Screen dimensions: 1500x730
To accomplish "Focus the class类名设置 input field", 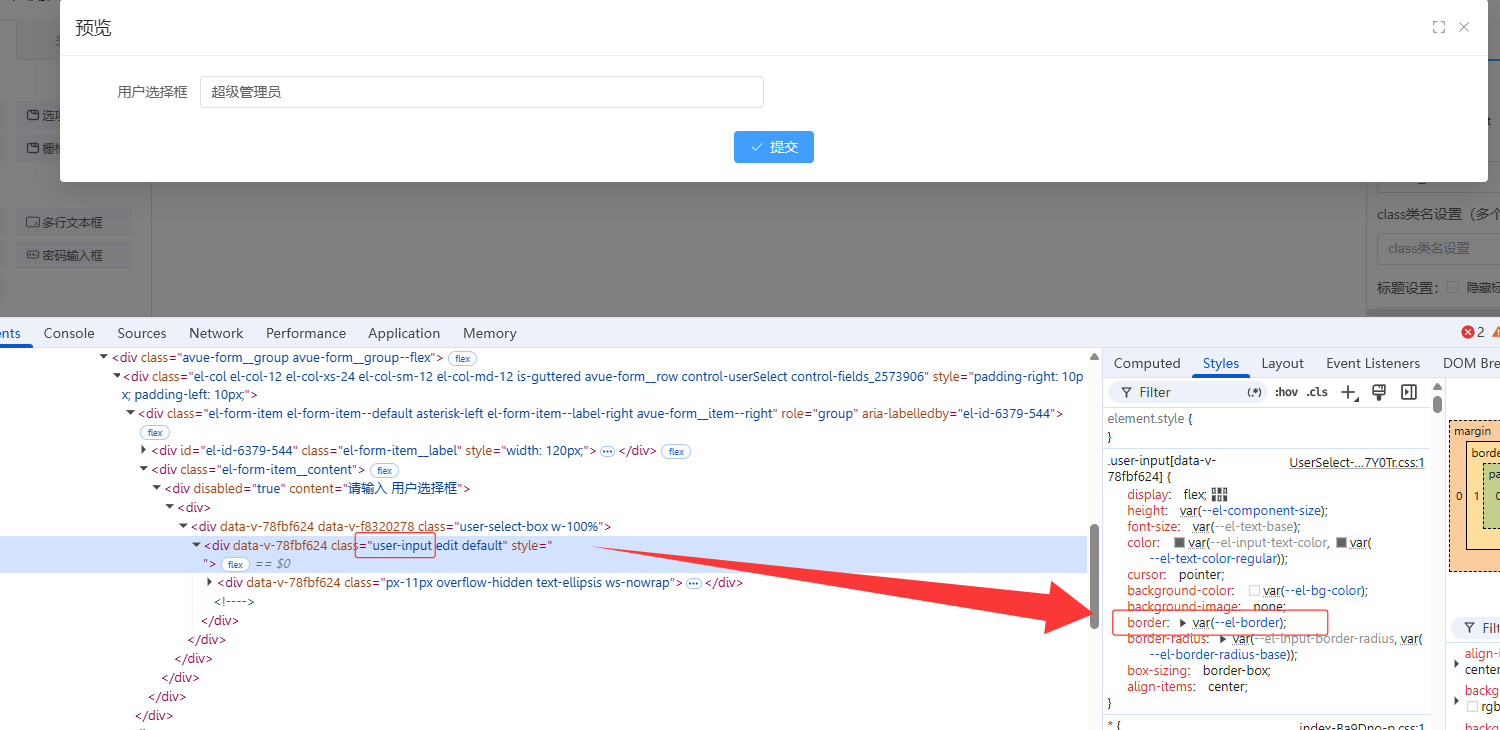I will [1438, 248].
